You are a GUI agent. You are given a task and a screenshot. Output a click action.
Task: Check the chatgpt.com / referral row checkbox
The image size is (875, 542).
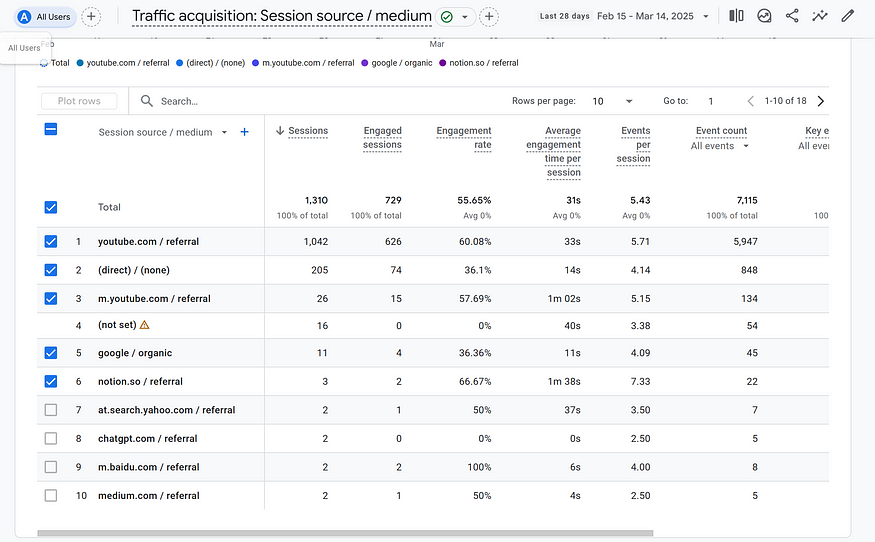coord(51,438)
